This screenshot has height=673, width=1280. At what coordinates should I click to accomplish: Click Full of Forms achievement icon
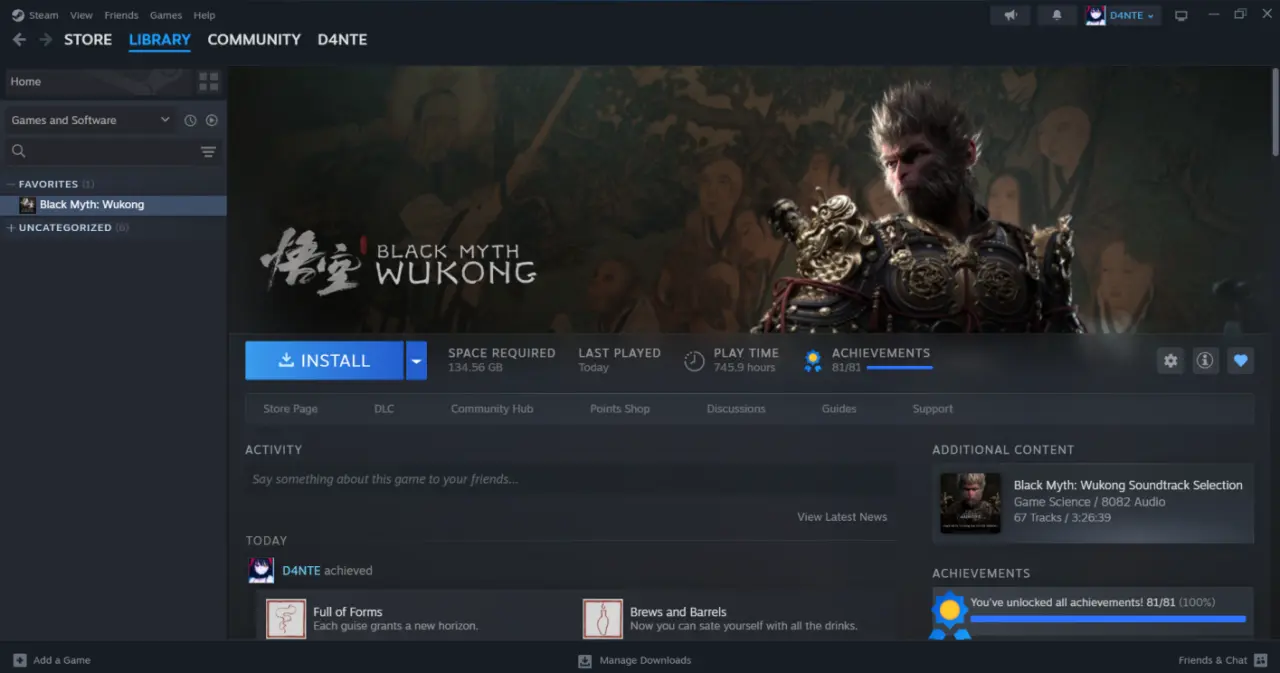[286, 619]
